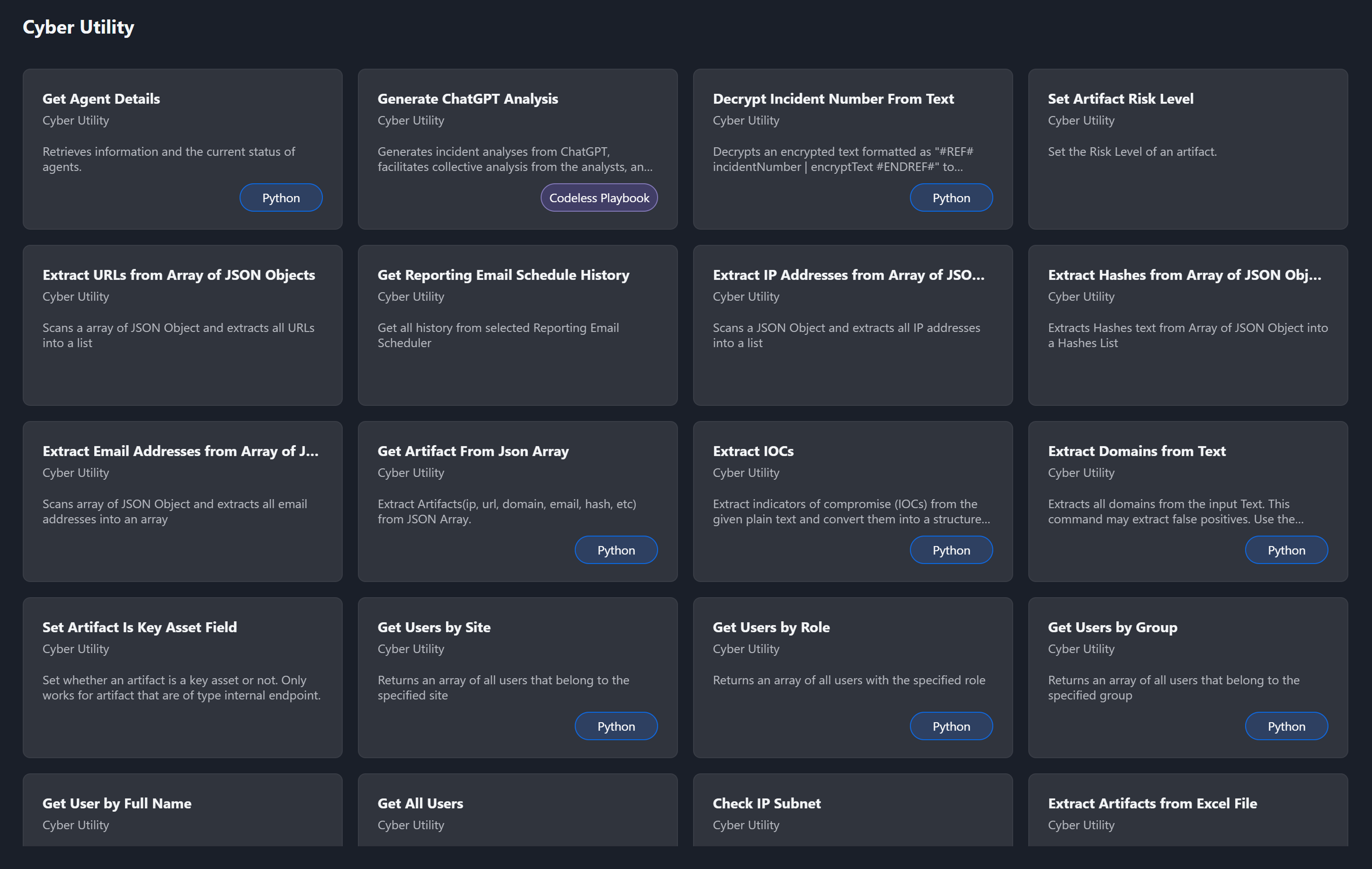Open Extract URLs from Array card

178,275
